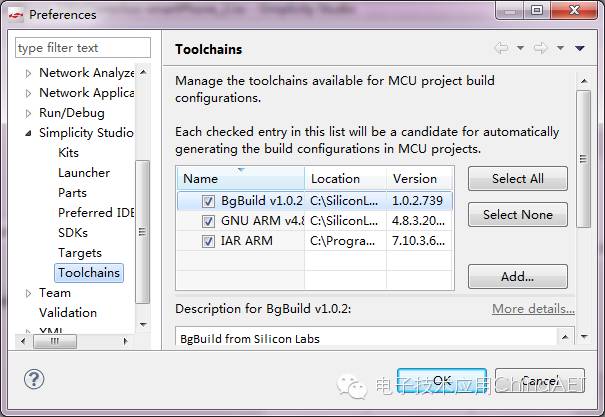Image resolution: width=605 pixels, height=417 pixels.
Task: Click the Preferences window title icon
Action: coord(16,14)
